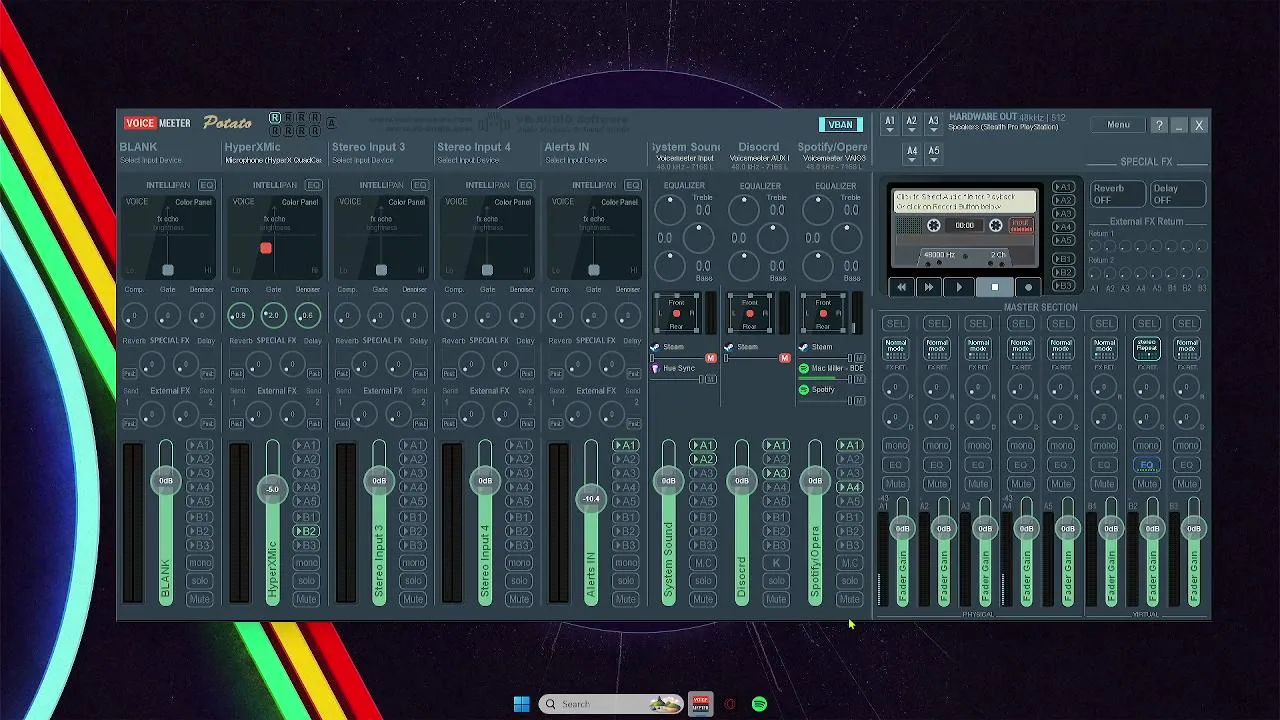1280x720 pixels.
Task: Open the Voicemeeter Menu
Action: (x=1118, y=125)
